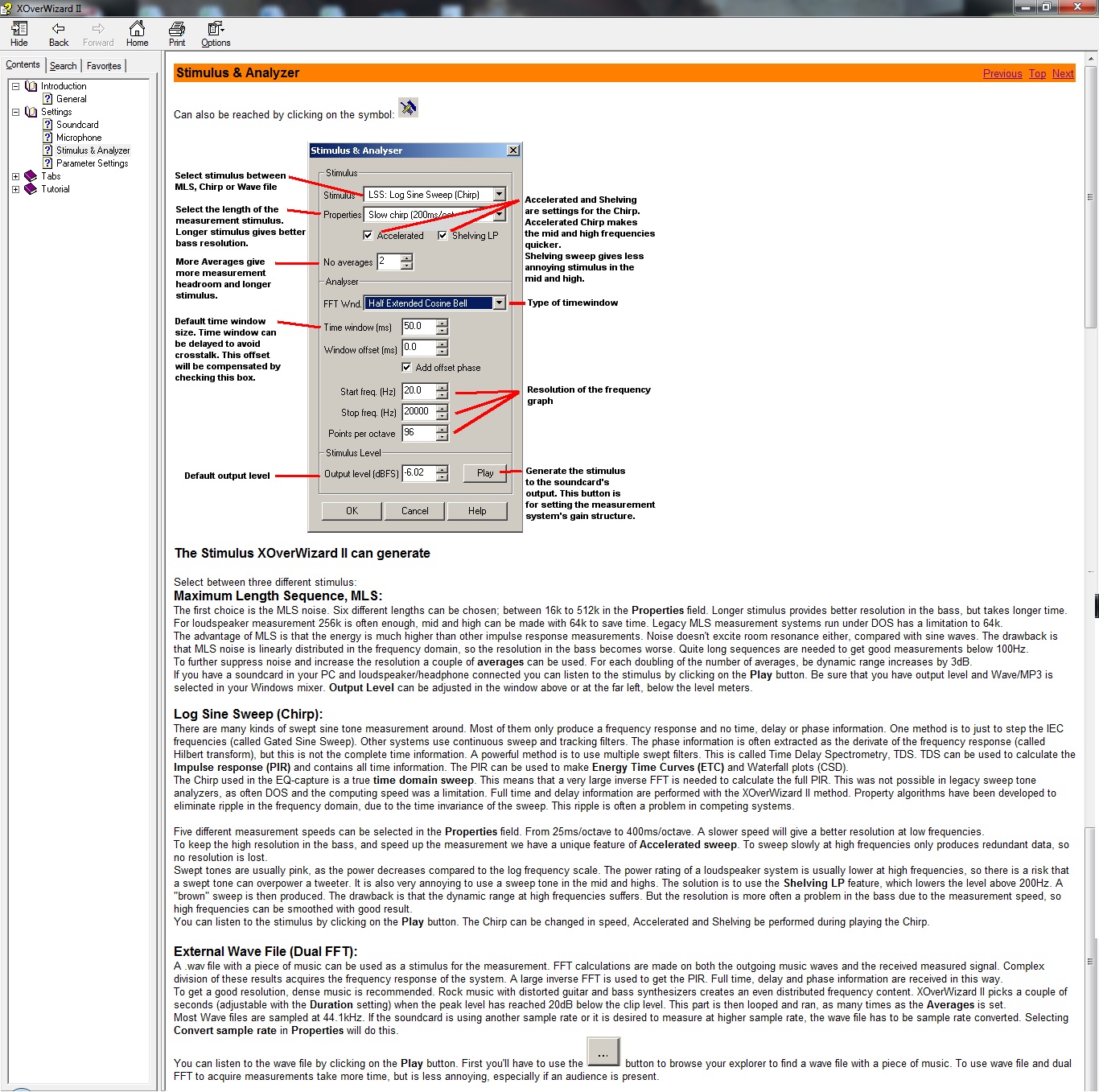Click the content pane vertical scrollbar thumb
This screenshot has width=1099, height=1092.
(1091, 196)
